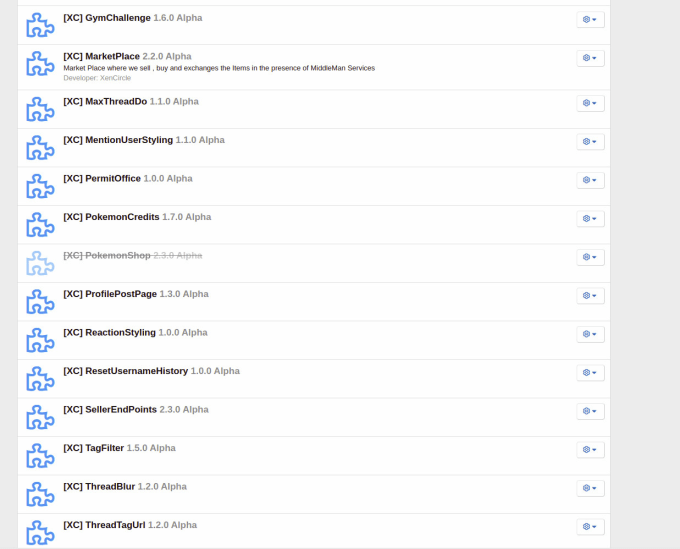Click the puzzle icon for ThreadTagUrl add-on
Viewport: 680px width, 549px height.
[40, 533]
